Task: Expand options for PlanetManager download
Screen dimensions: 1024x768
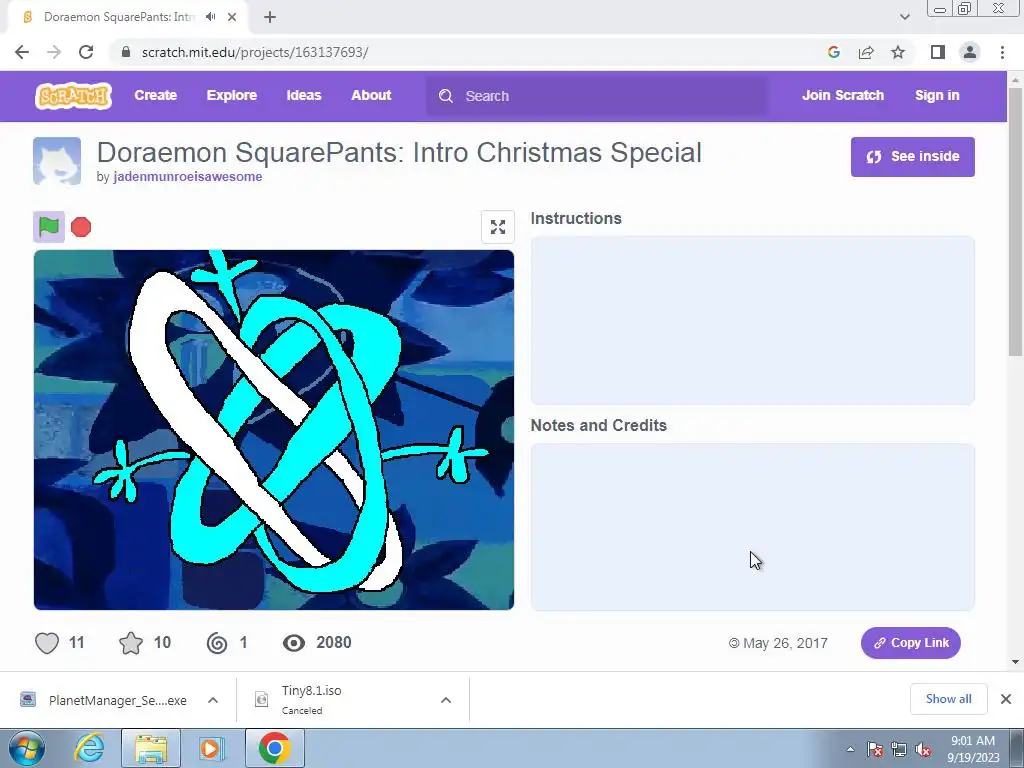Action: tap(213, 700)
